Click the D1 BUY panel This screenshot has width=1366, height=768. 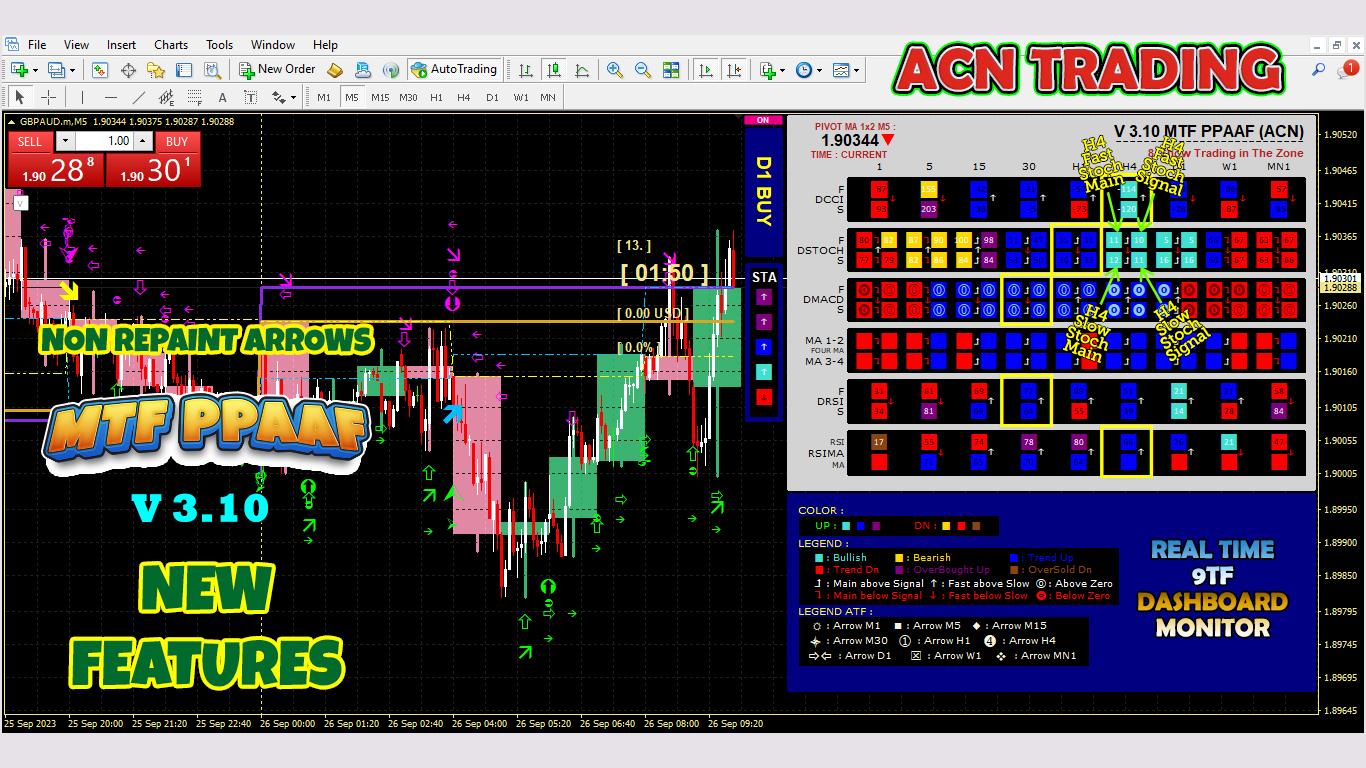tap(764, 191)
